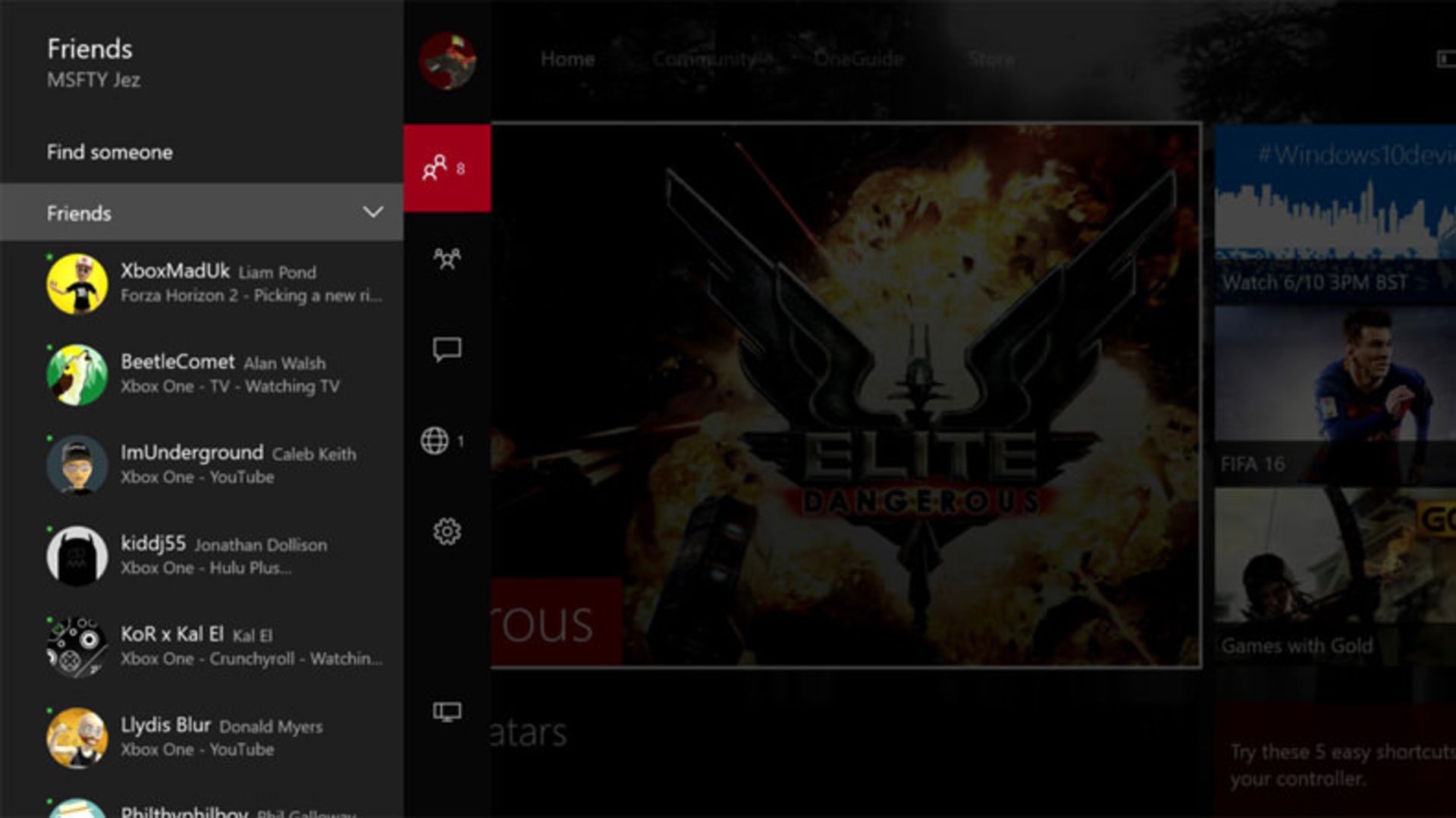Viewport: 1456px width, 818px height.
Task: Open kiddj55's black cat avatar
Action: (77, 556)
